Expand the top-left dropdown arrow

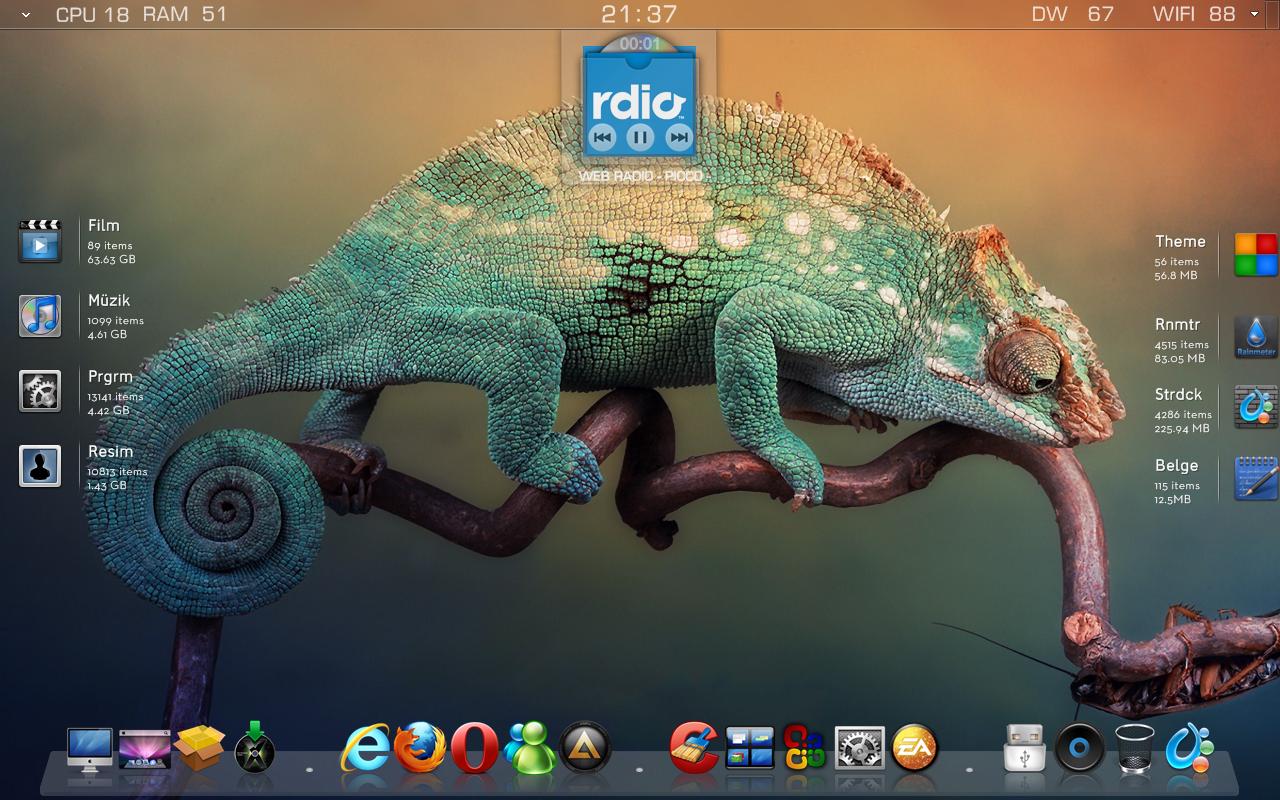25,15
